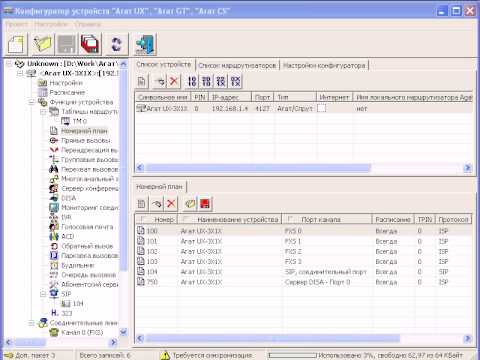Open Переадресация вызовов in tree
Viewport: 480px width, 360px height.
tap(89, 150)
